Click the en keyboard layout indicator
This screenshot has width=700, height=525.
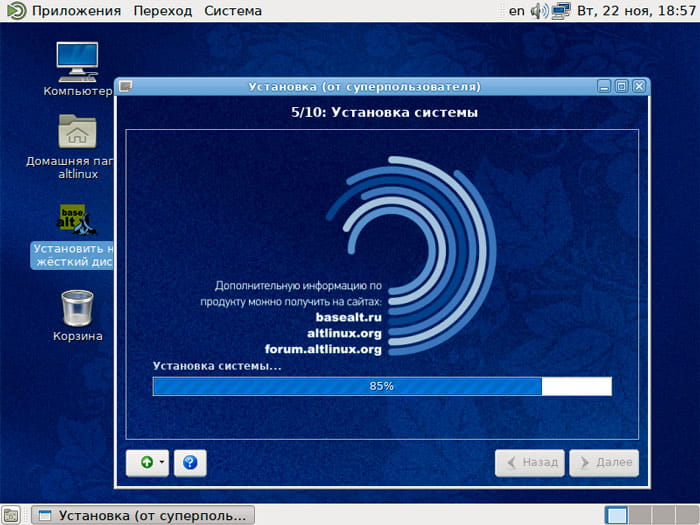(x=517, y=11)
